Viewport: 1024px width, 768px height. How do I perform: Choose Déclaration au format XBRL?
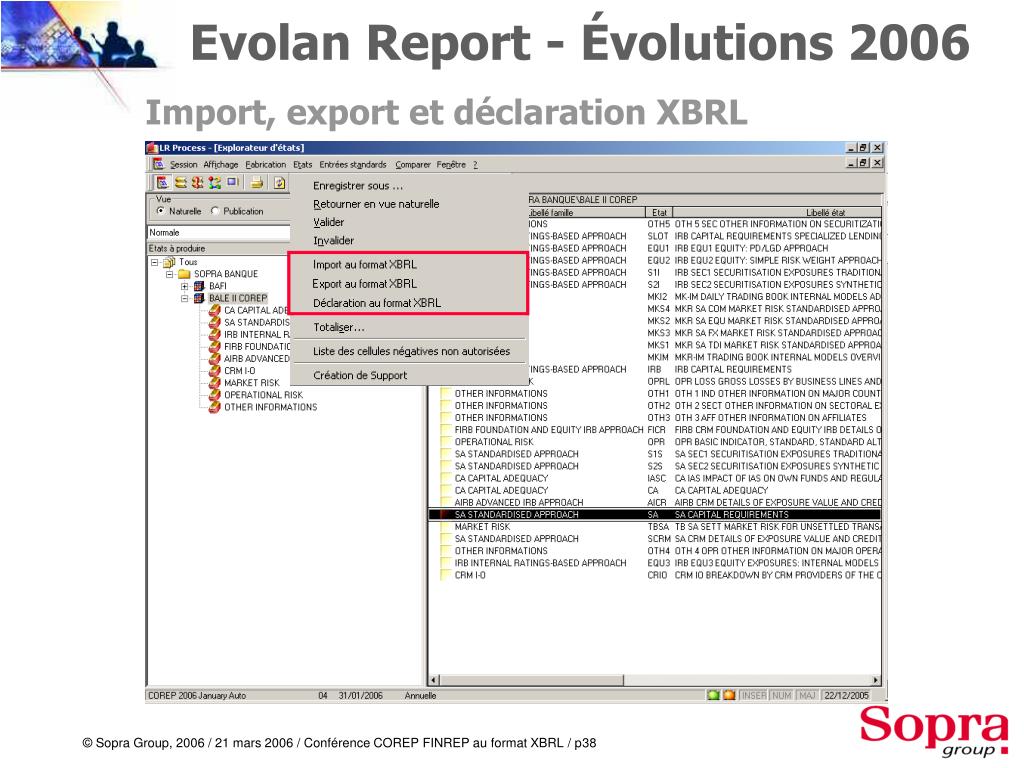[x=377, y=303]
